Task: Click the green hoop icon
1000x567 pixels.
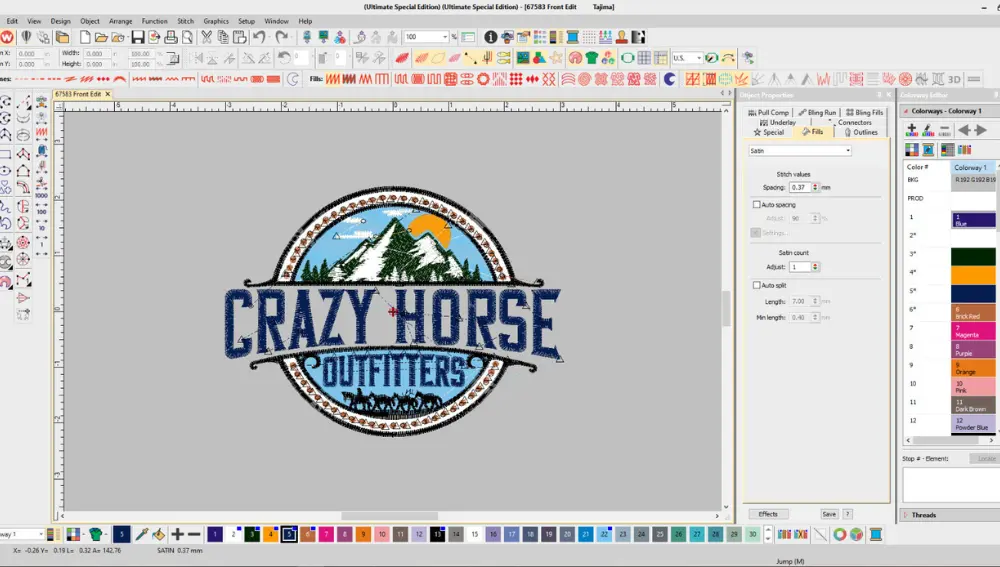Action: 628,58
